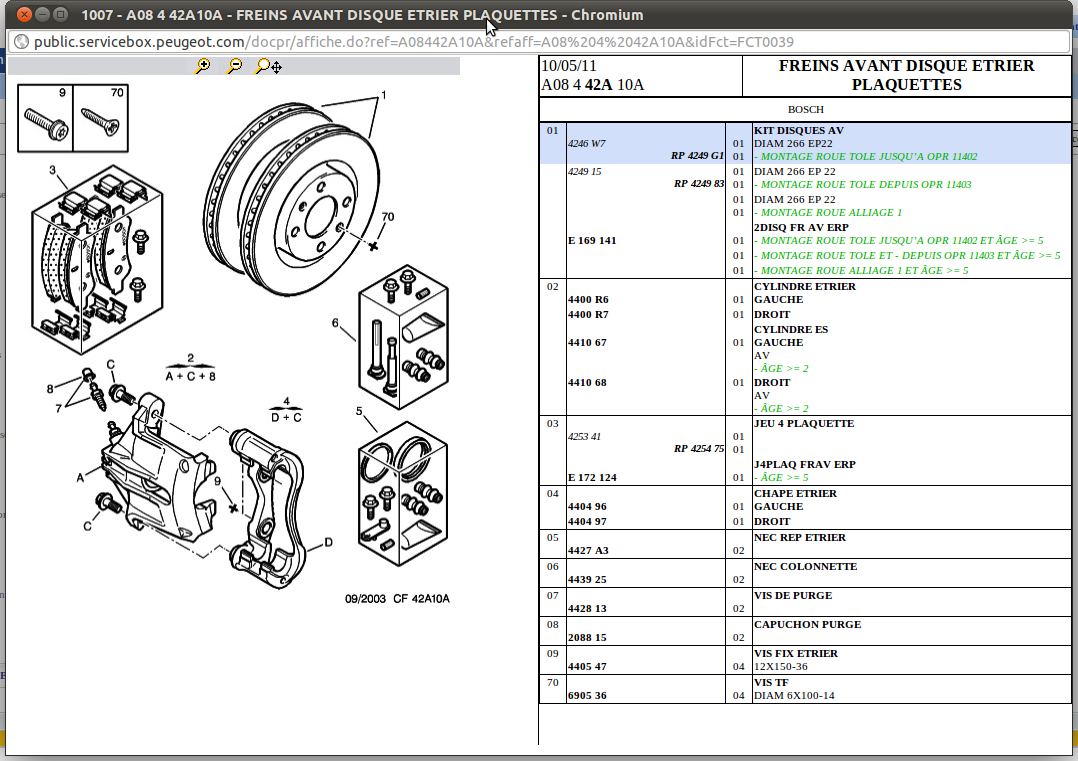Screen dimensions: 1078x761
Task: Click the VIS DE PURGE row label
Action: pos(793,595)
